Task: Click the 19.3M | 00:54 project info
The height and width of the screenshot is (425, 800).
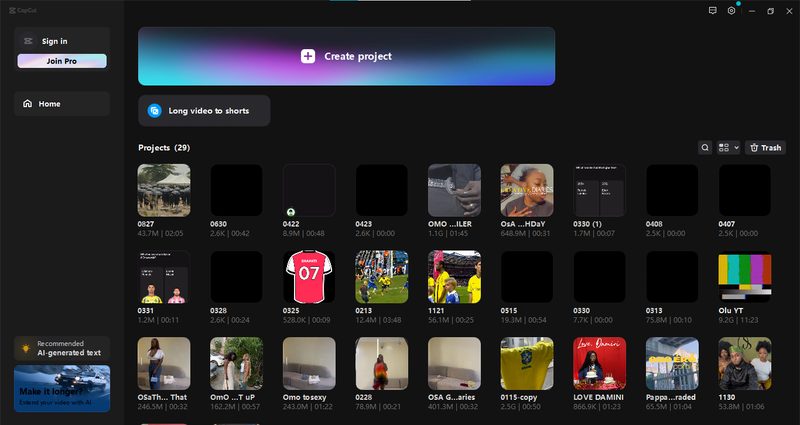Action: tap(523, 320)
